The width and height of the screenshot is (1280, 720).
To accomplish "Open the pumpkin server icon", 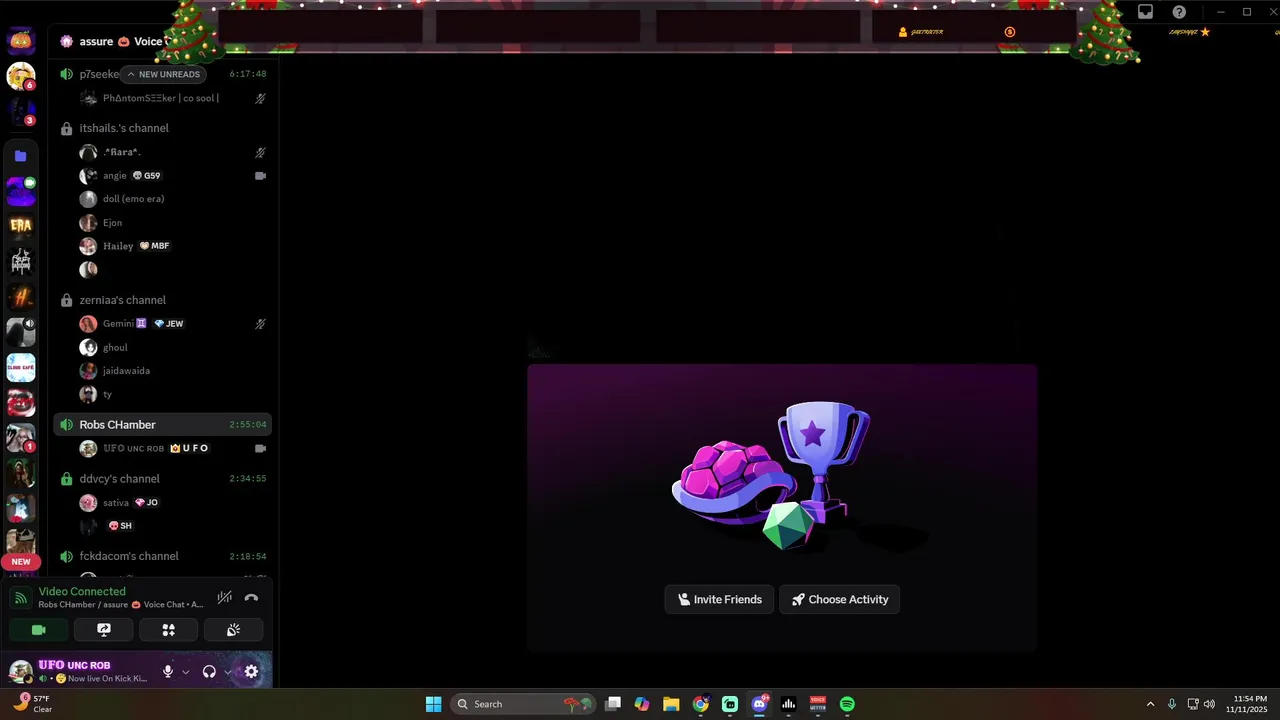I will point(21,40).
